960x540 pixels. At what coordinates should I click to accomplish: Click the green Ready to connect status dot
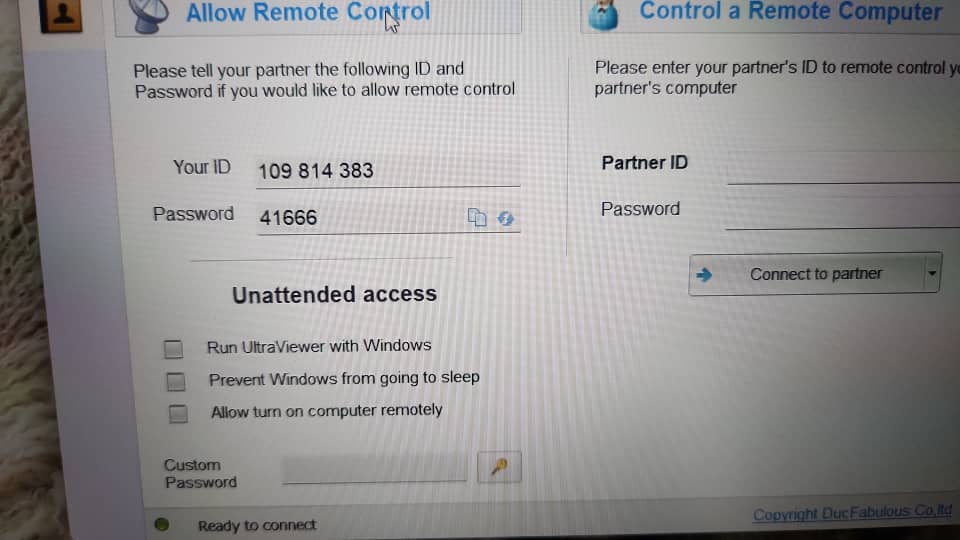click(162, 524)
